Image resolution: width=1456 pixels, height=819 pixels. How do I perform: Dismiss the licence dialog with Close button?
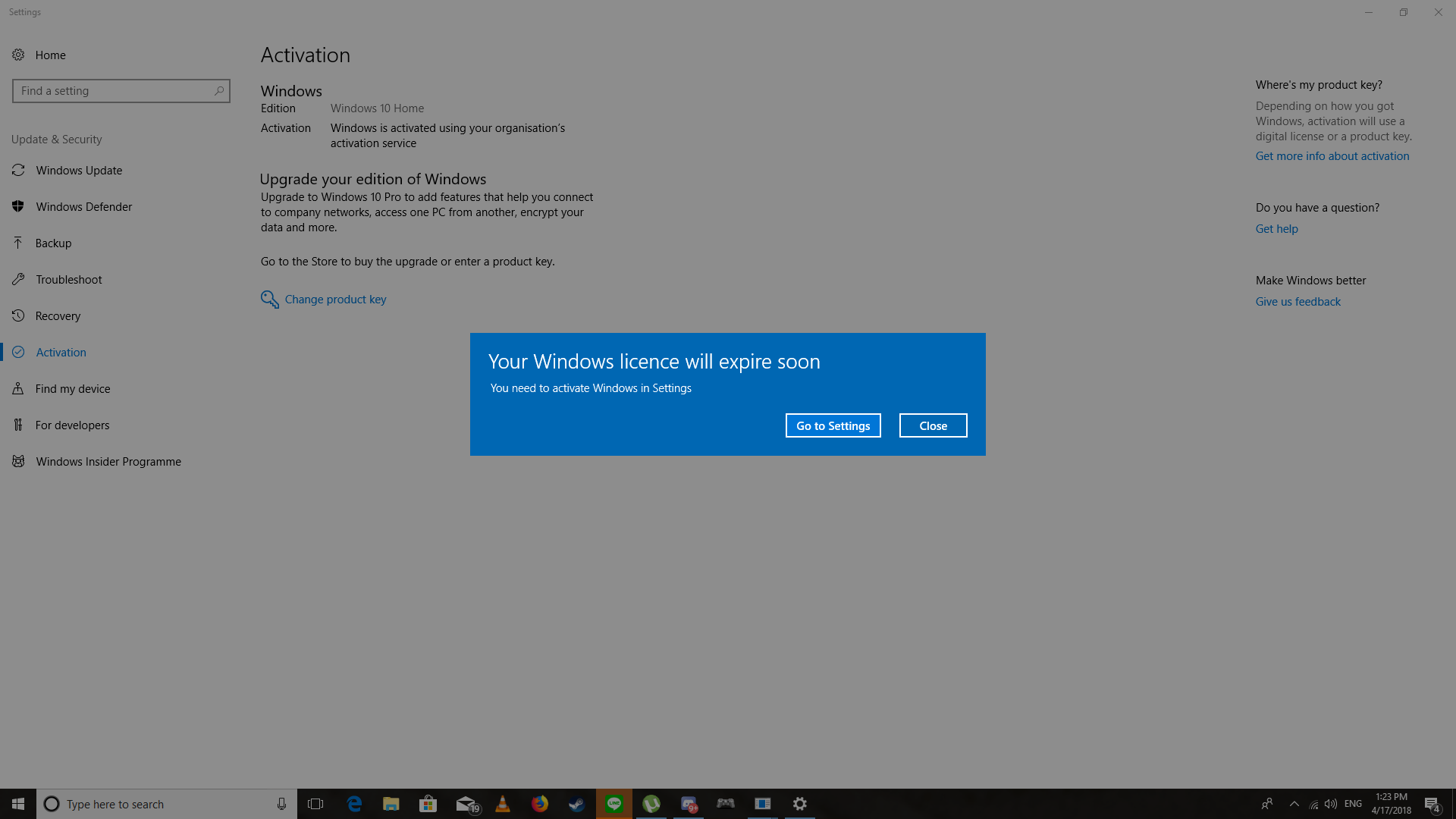coord(933,425)
